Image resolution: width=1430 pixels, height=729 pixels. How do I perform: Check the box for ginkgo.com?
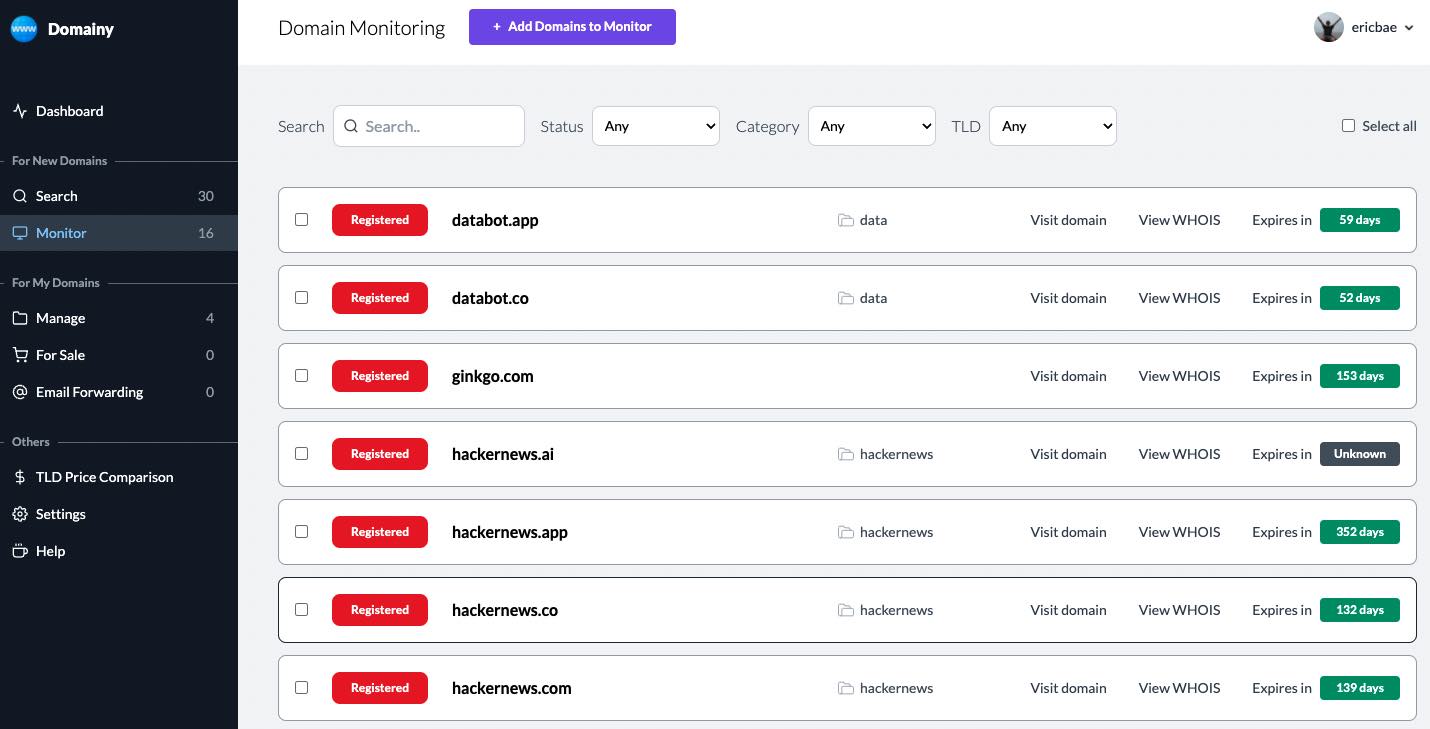(301, 375)
